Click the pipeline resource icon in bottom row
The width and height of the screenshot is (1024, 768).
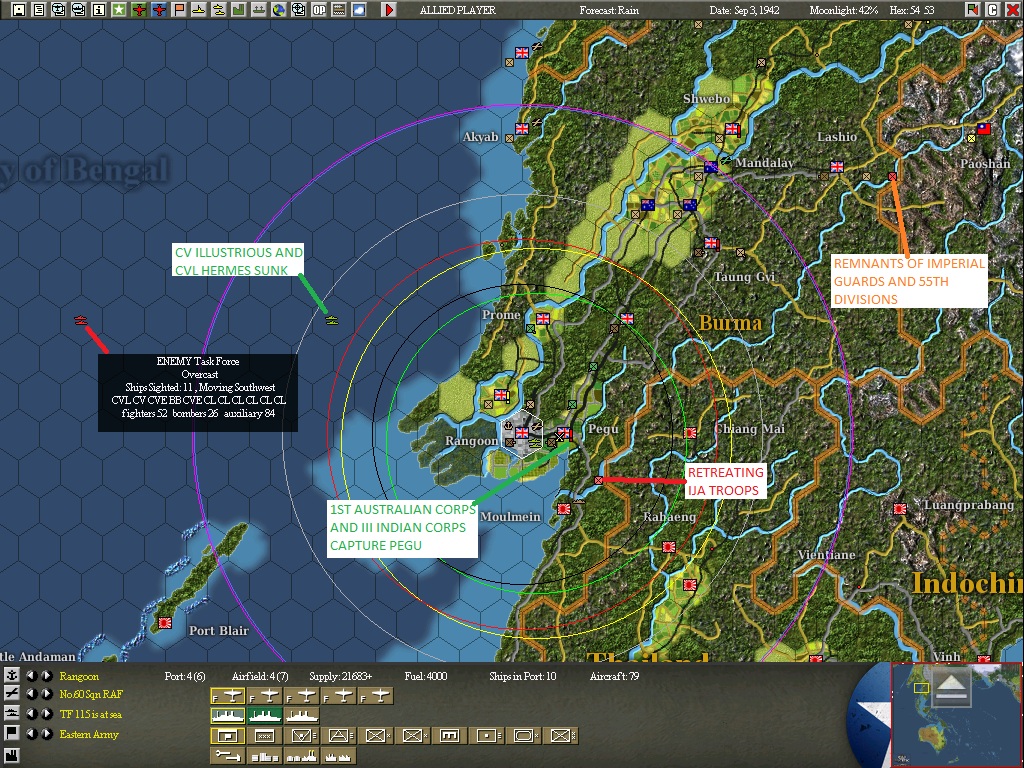point(228,756)
